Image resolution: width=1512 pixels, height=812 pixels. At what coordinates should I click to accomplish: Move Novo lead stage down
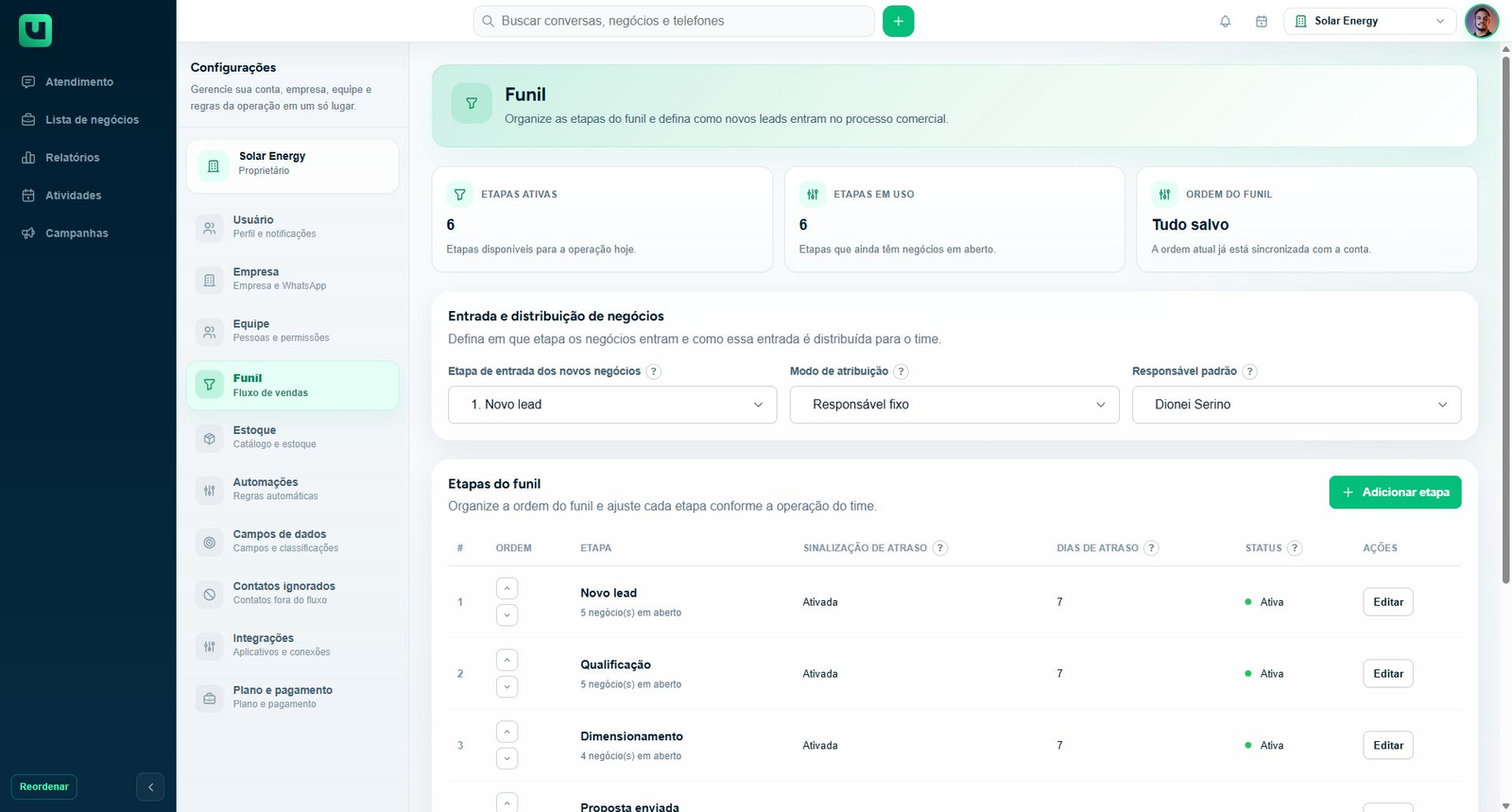point(507,615)
